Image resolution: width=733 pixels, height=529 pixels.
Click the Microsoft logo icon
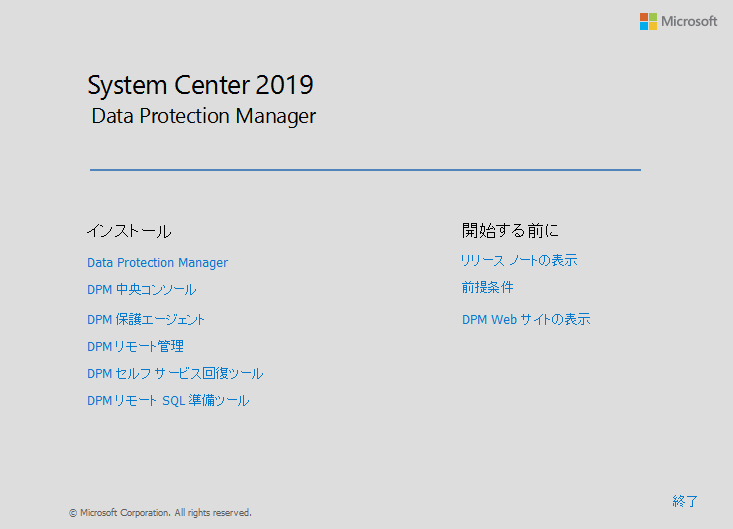pos(648,21)
